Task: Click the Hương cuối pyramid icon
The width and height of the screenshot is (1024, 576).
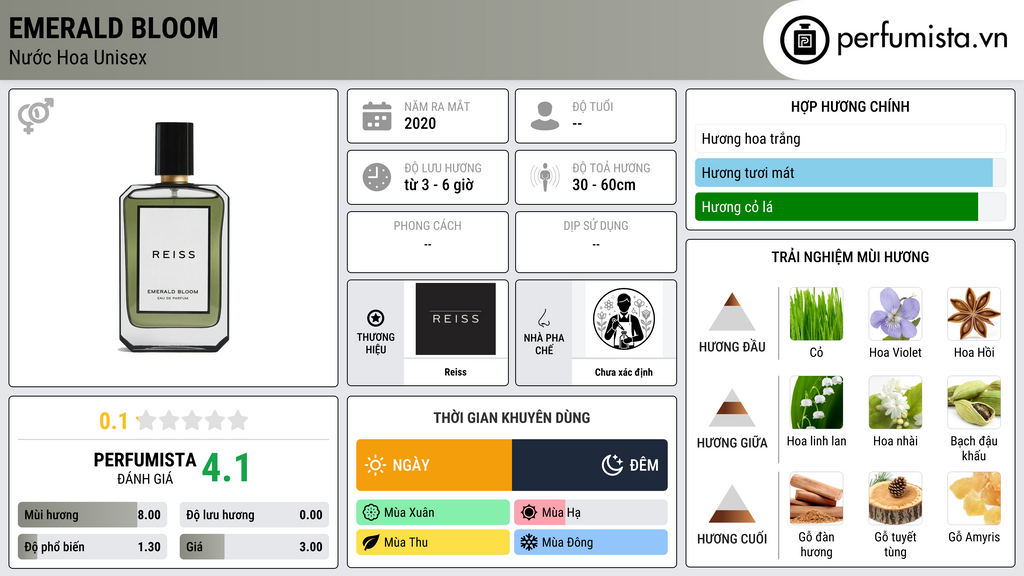Action: click(x=732, y=504)
